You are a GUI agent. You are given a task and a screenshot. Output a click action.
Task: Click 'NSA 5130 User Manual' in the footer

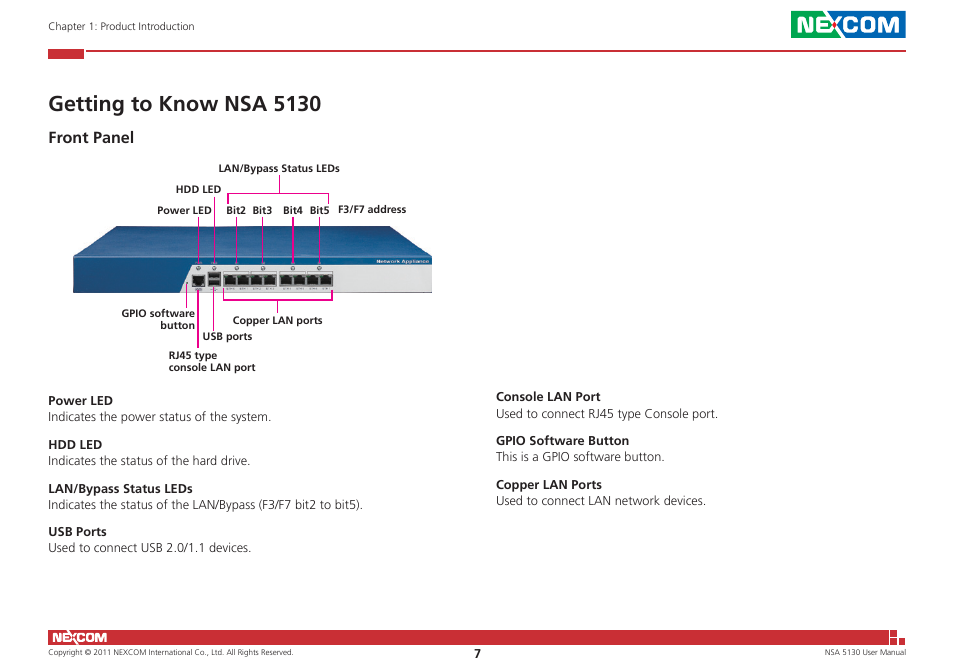coord(865,653)
